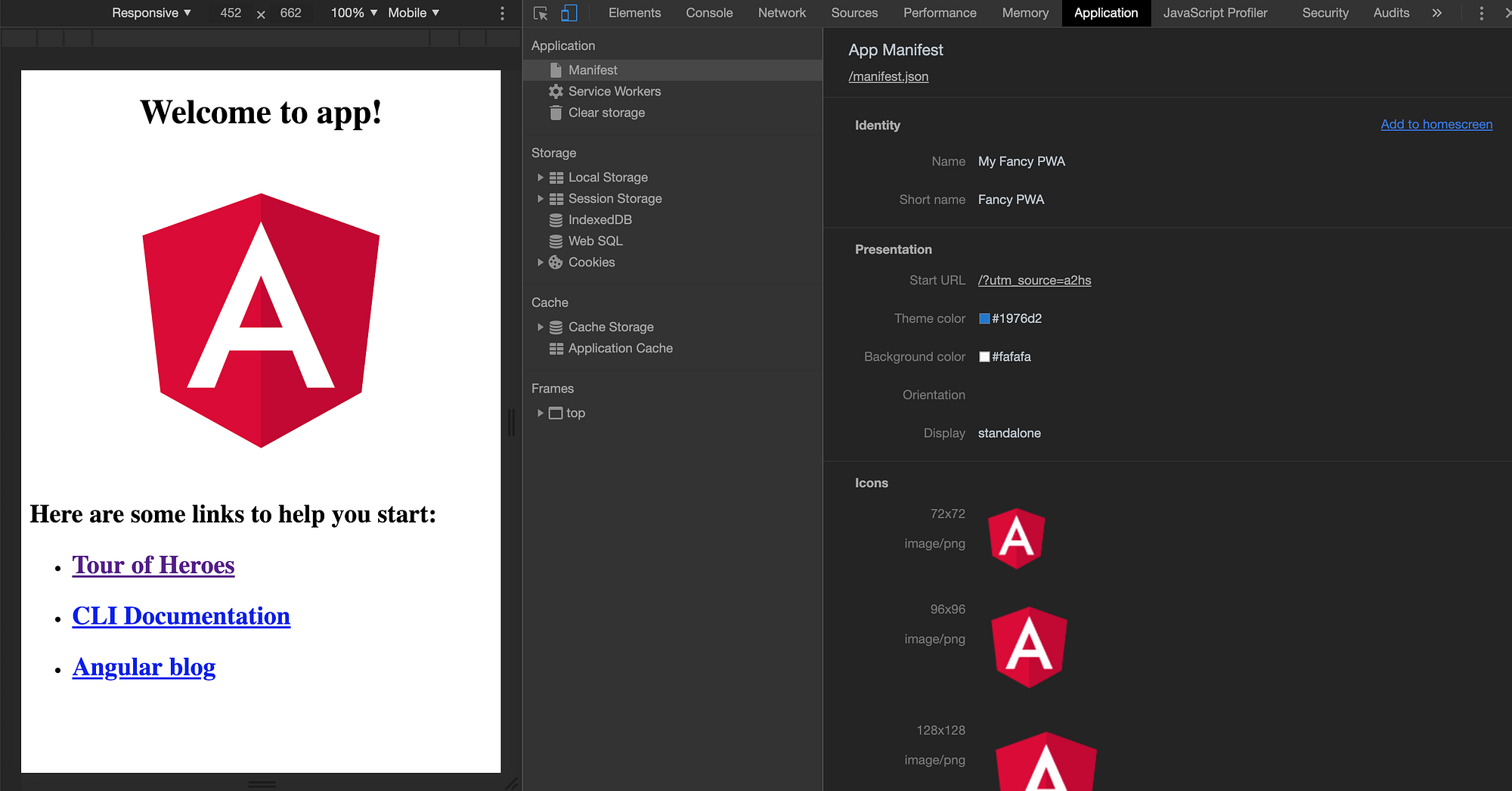This screenshot has width=1512, height=791.
Task: Click the more-tabs chevron after Audits
Action: tap(1437, 13)
